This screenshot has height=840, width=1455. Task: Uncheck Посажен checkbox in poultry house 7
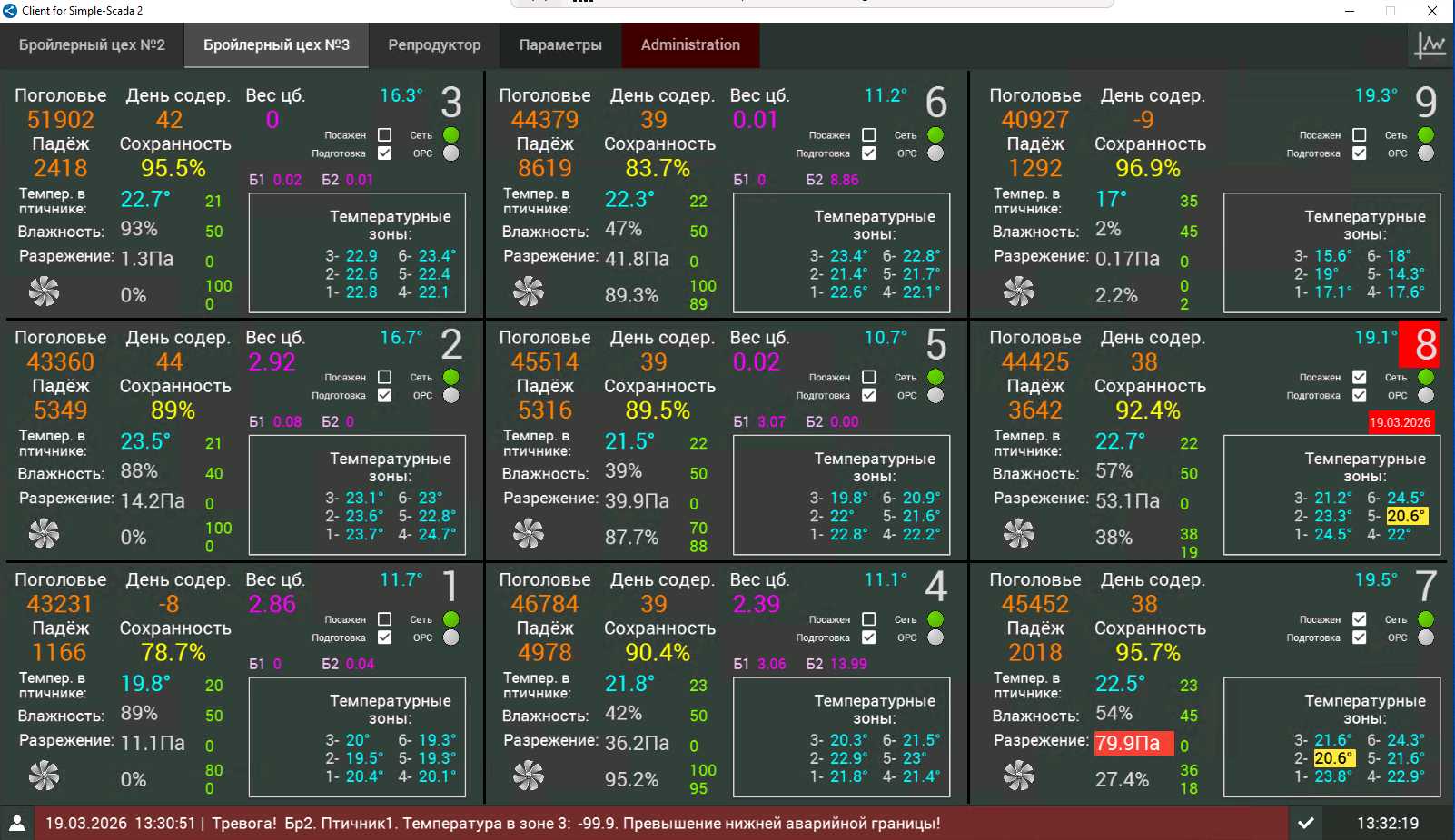[1359, 618]
